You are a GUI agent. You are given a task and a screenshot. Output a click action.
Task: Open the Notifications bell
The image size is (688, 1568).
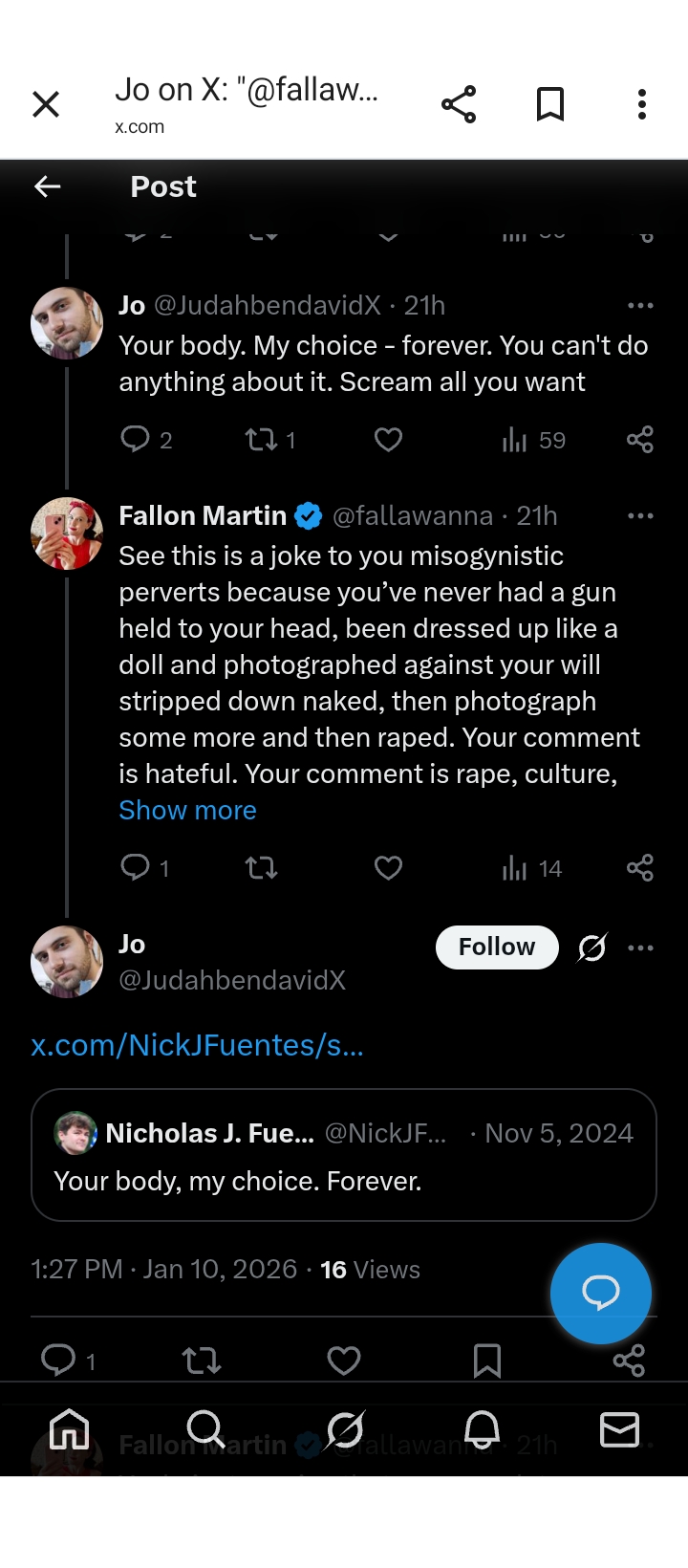tap(482, 1430)
